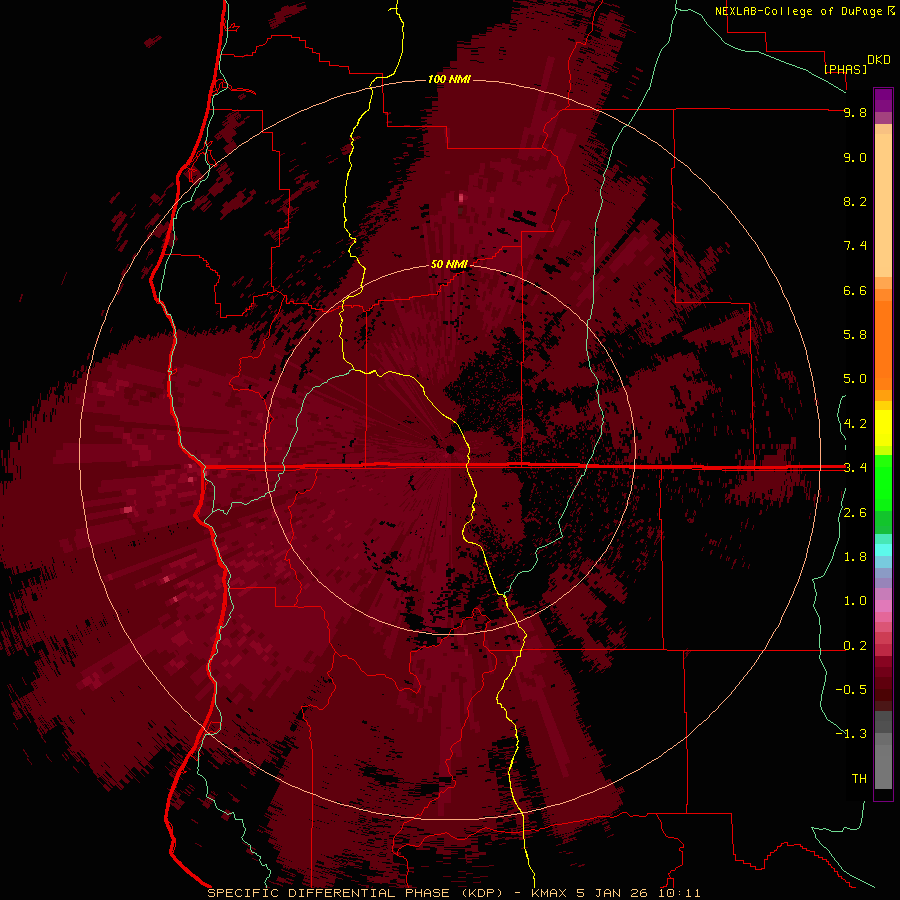900x900 pixels.
Task: Click the bright green band of the color scale
Action: [x=883, y=481]
